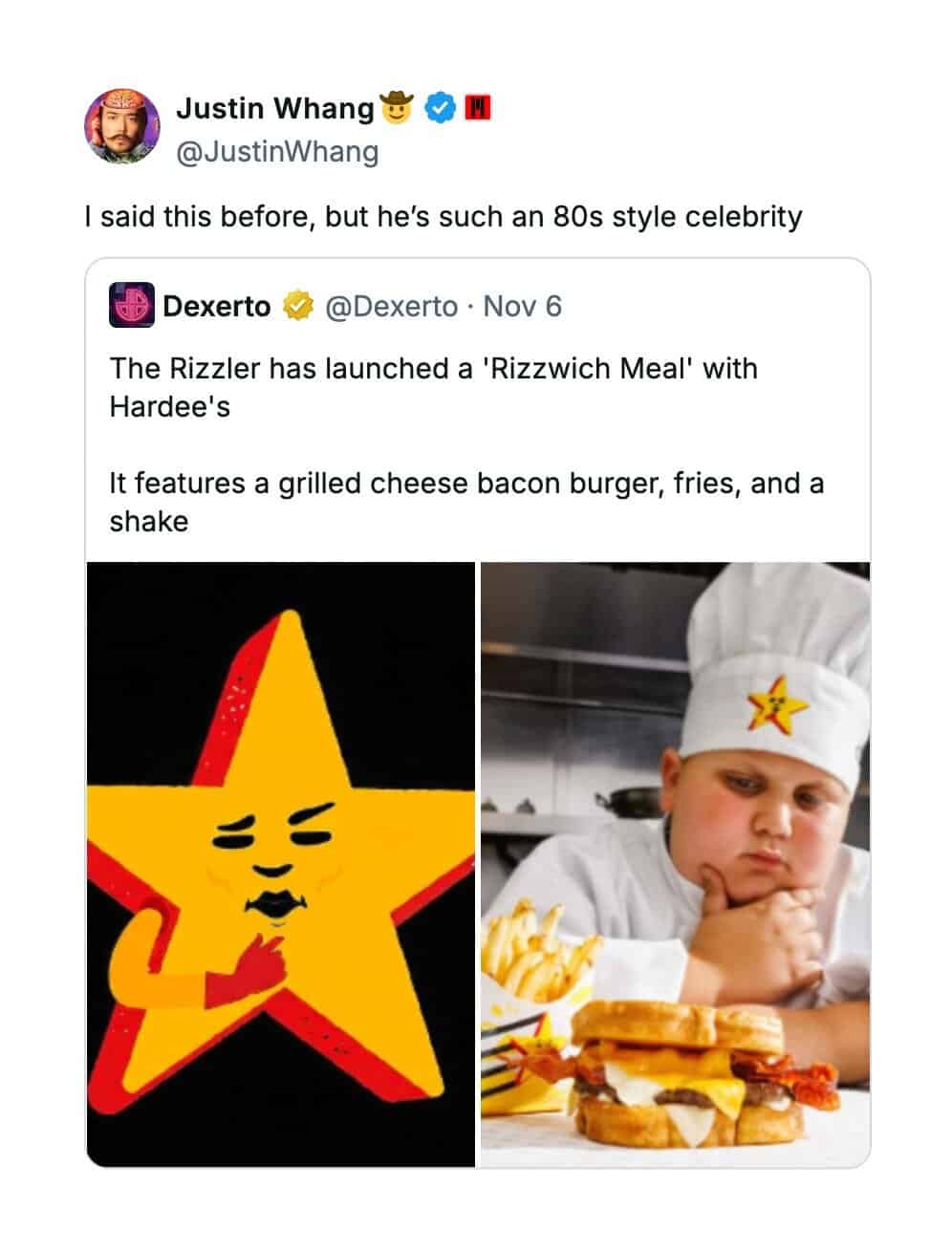Click the Dexerto display name
952x1252 pixels.
pyautogui.click(x=217, y=307)
